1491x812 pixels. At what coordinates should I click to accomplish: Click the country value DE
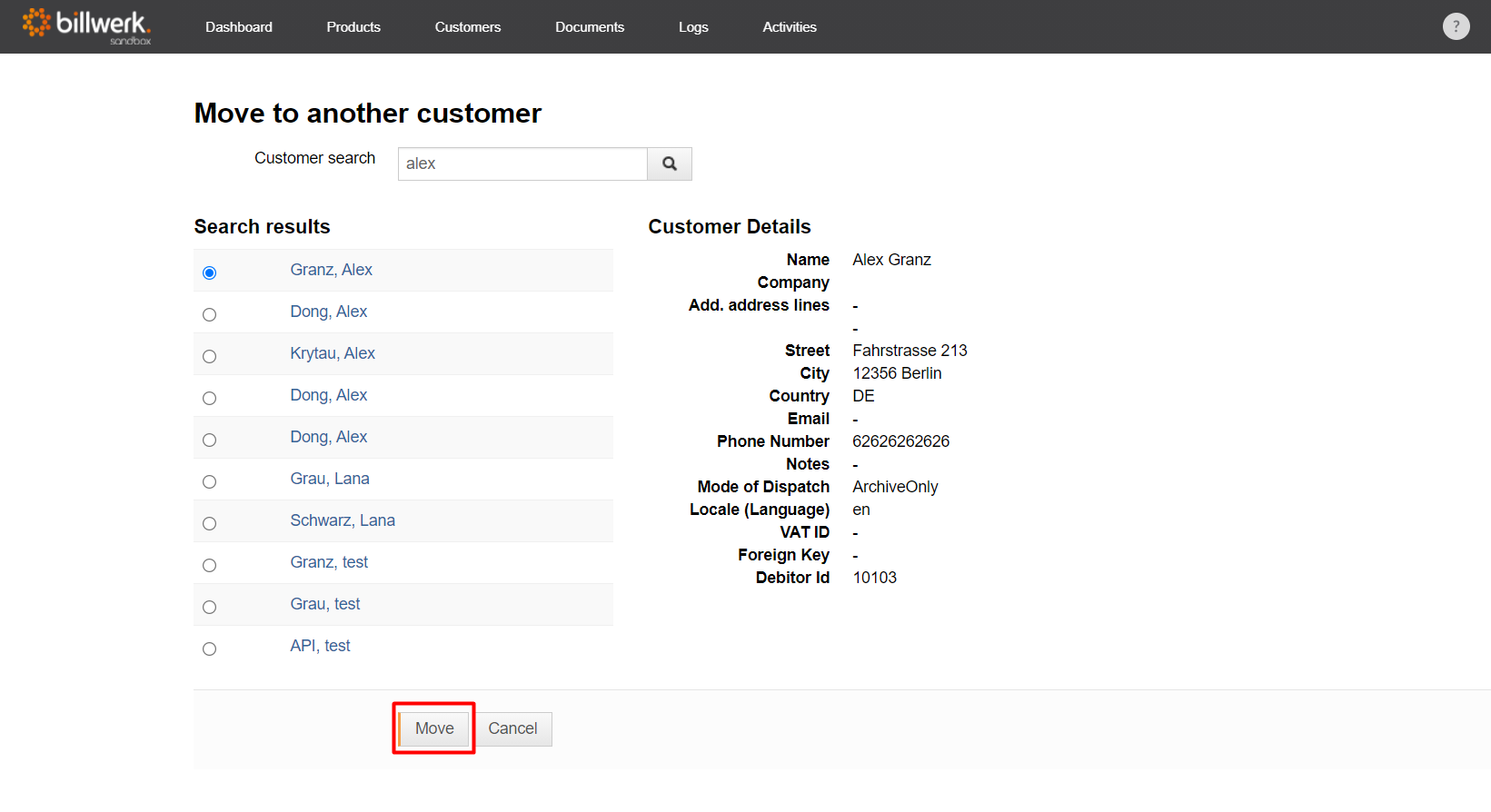[863, 396]
